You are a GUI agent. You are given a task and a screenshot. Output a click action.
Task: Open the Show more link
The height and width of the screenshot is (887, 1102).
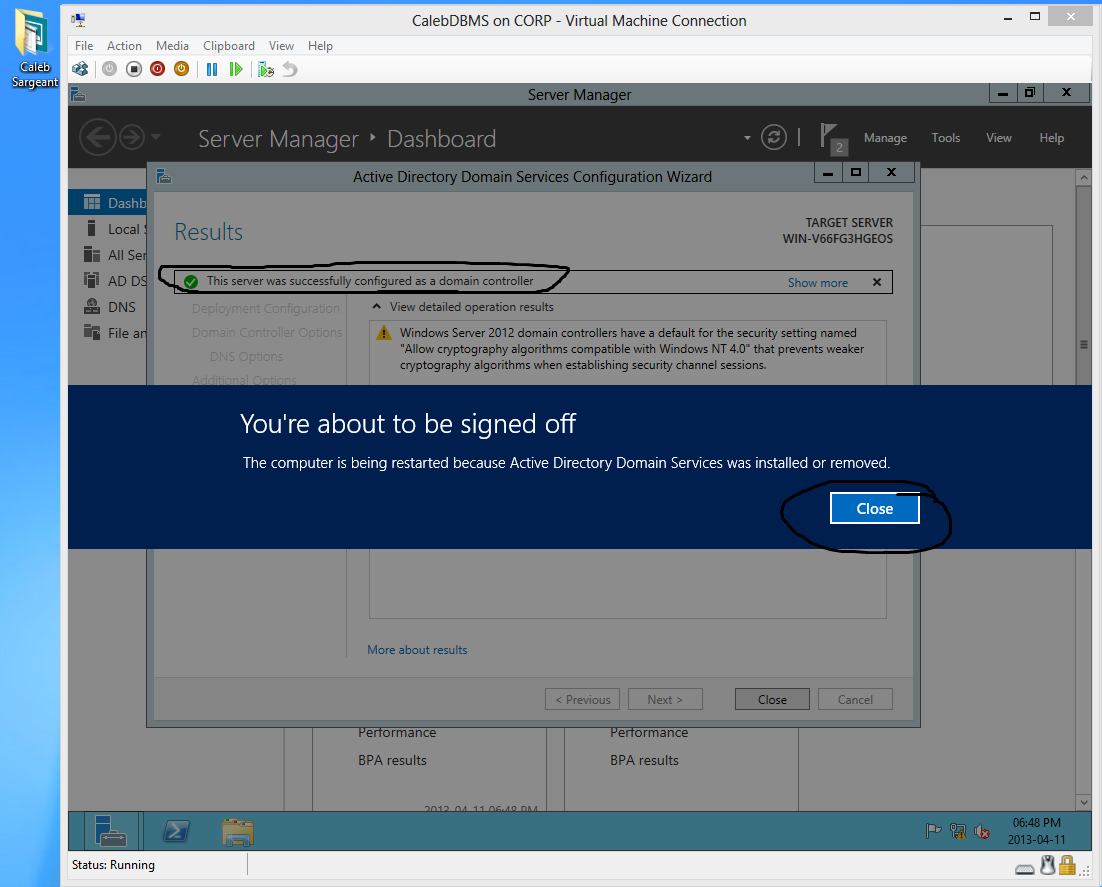tap(817, 283)
